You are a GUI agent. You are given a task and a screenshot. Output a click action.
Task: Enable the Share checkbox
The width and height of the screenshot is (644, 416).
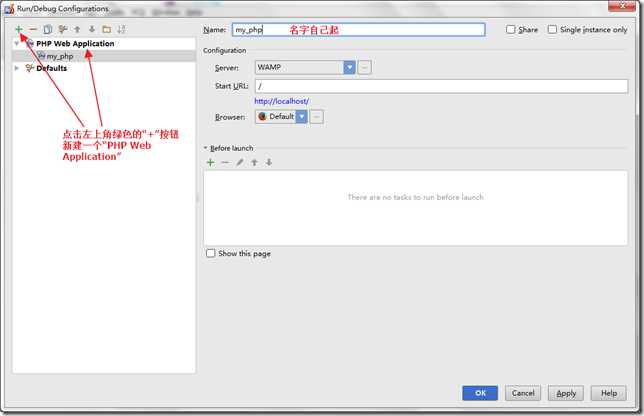511,30
